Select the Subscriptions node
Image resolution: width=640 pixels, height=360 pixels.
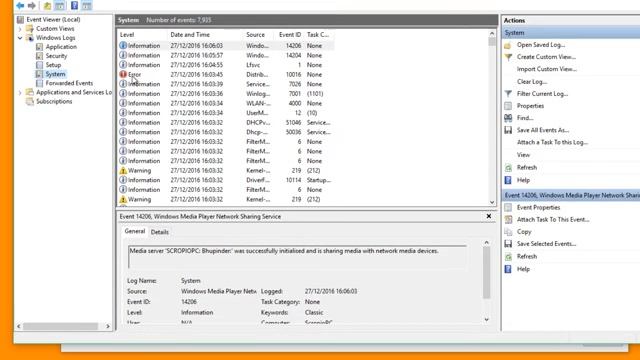coord(54,102)
